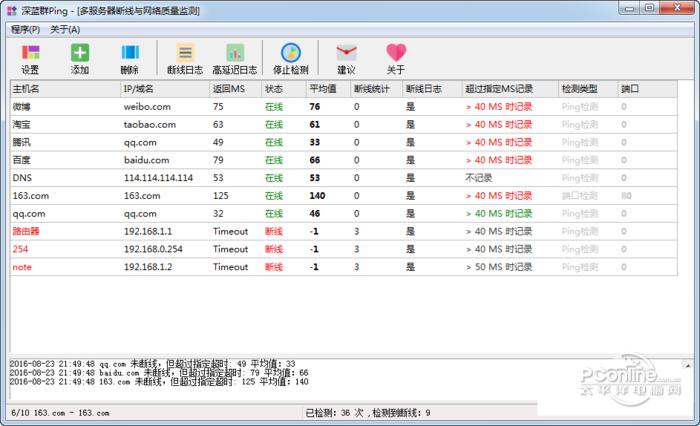Screen dimensions: 700x426
Task: Click the return MS 125 cell
Action: [x=221, y=196]
